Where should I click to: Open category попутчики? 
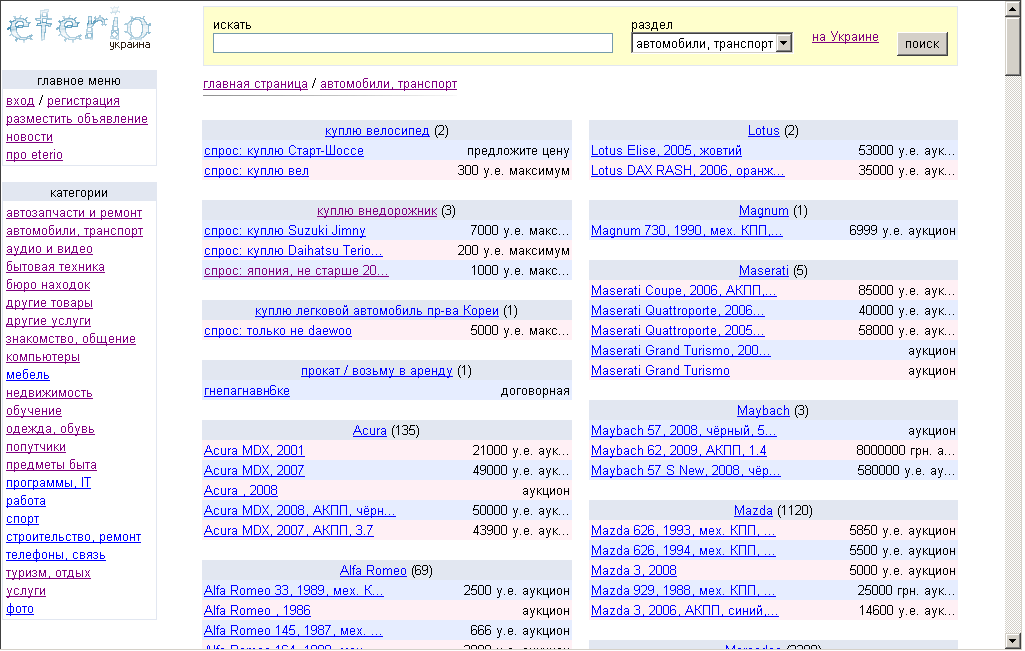[36, 446]
